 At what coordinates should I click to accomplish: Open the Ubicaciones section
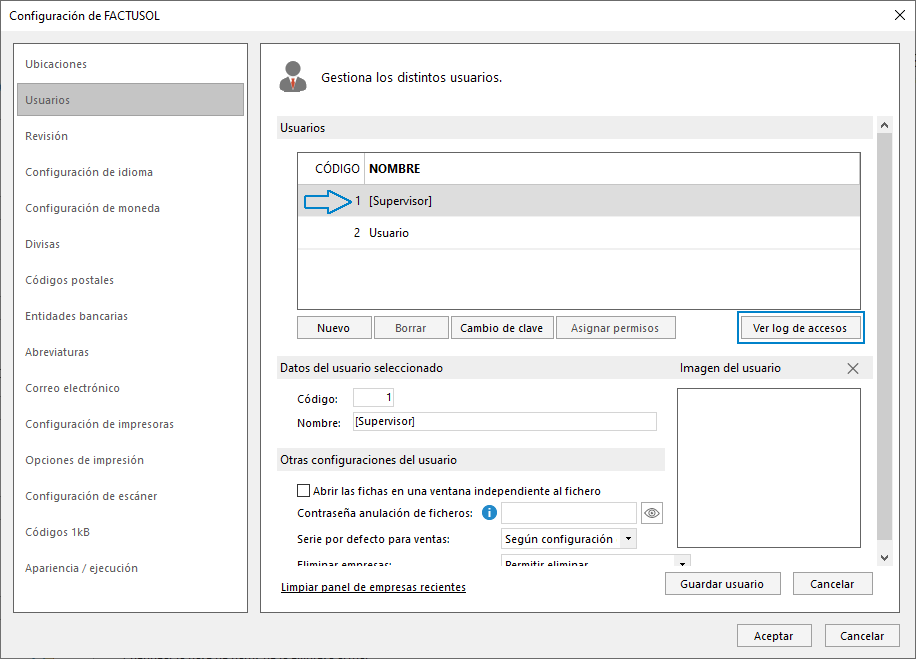tap(130, 64)
